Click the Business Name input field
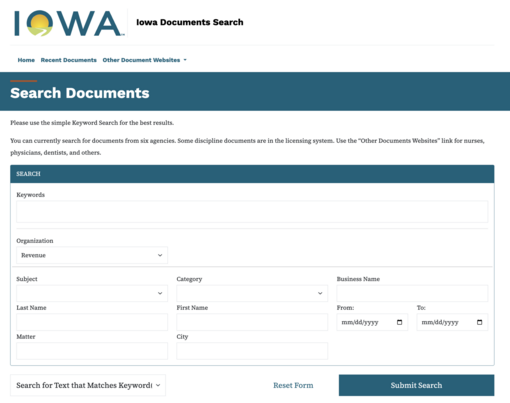This screenshot has width=510, height=403. pyautogui.click(x=412, y=293)
